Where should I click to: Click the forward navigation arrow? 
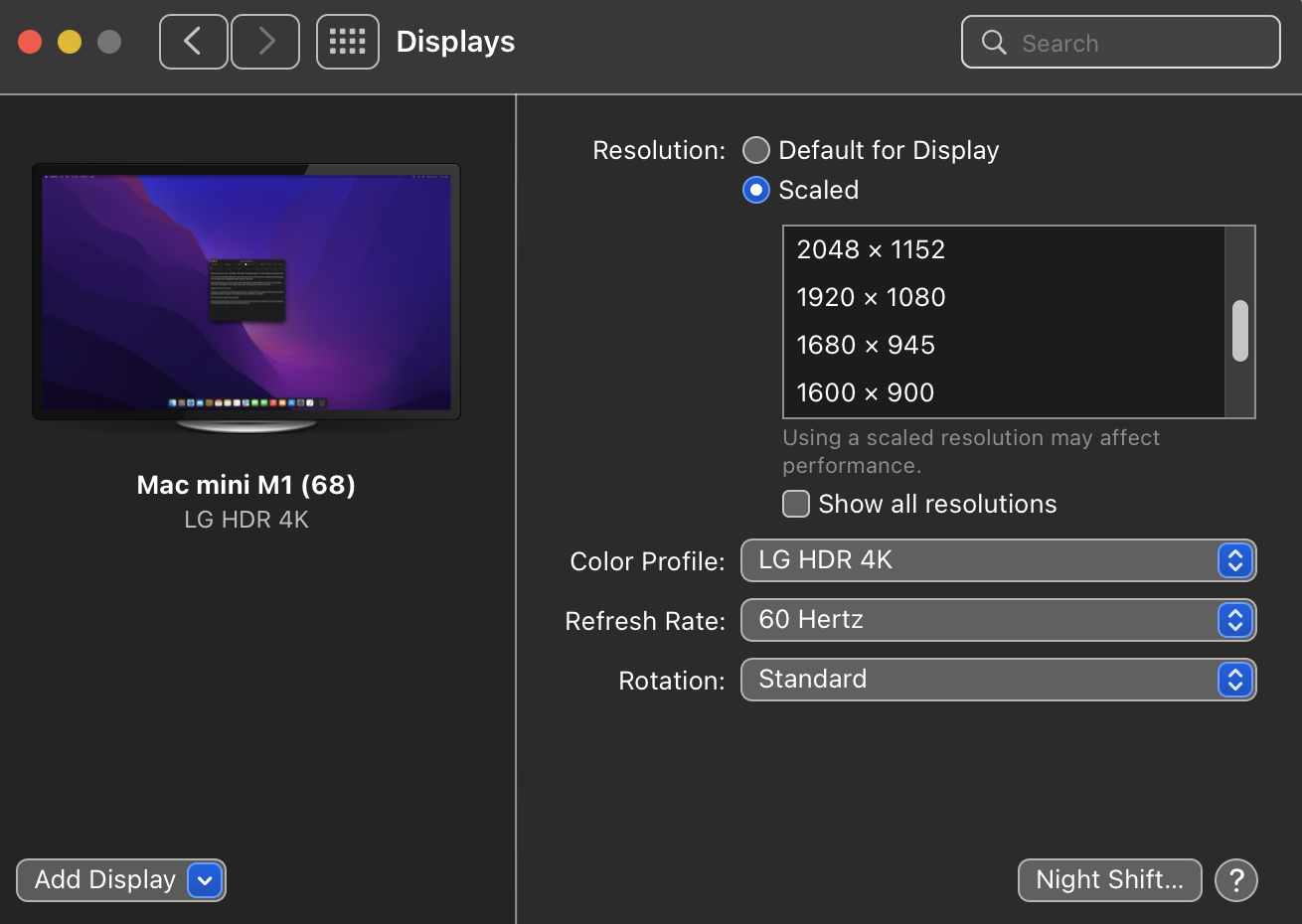[265, 42]
